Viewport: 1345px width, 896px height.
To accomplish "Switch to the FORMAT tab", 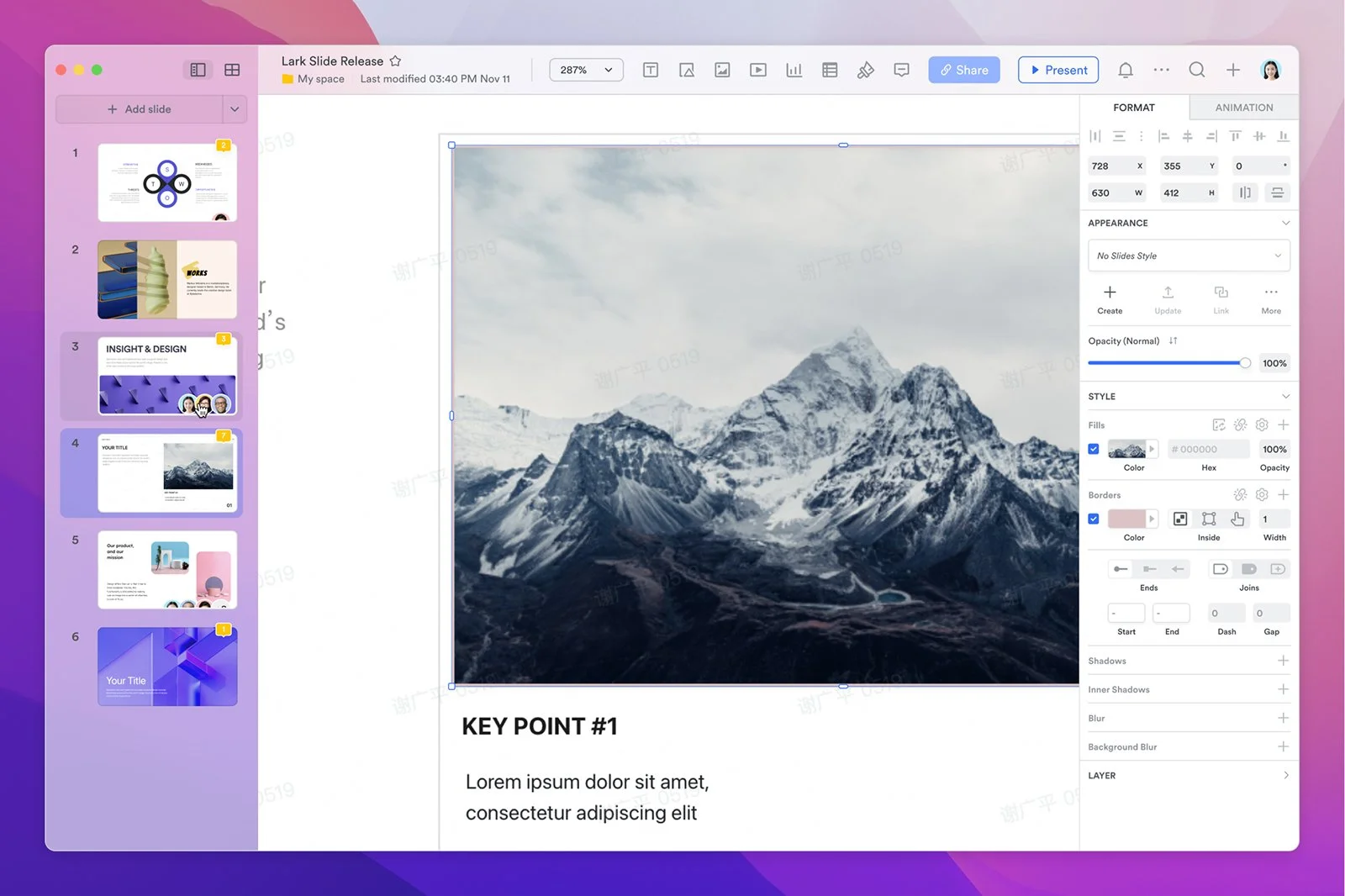I will pyautogui.click(x=1134, y=108).
